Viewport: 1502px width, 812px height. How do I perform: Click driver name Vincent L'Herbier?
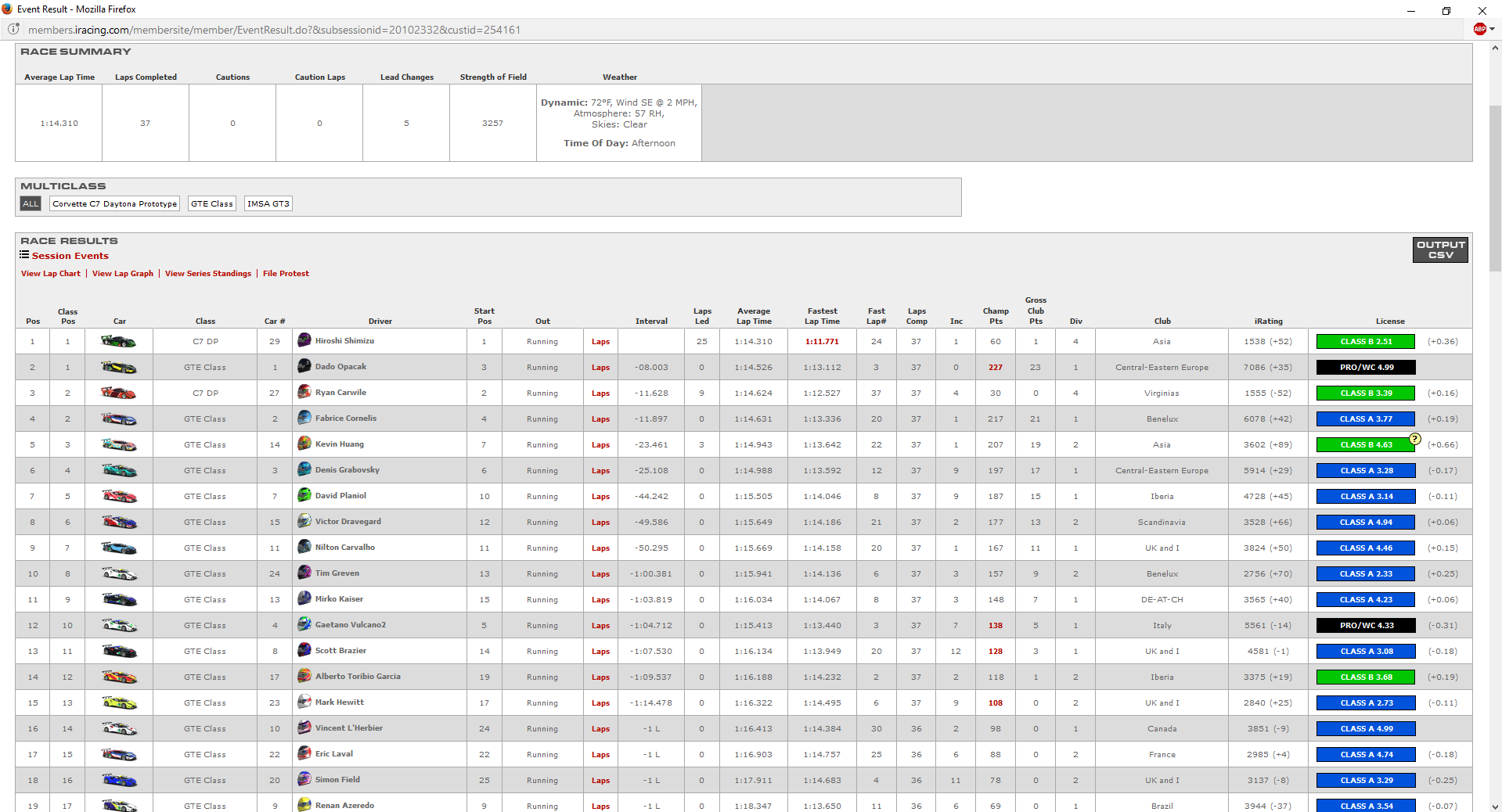349,728
